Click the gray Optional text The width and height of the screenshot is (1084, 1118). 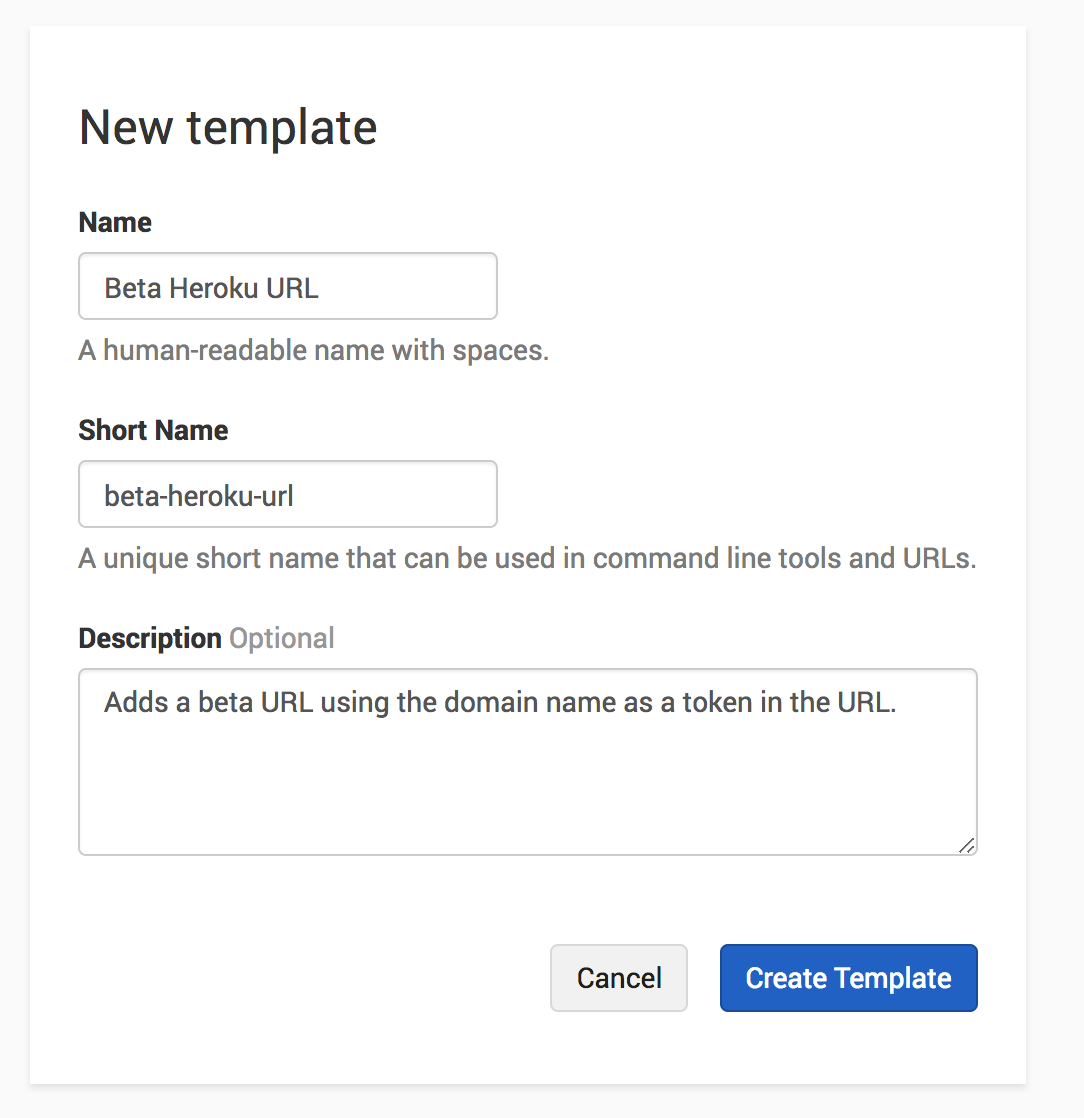point(282,638)
